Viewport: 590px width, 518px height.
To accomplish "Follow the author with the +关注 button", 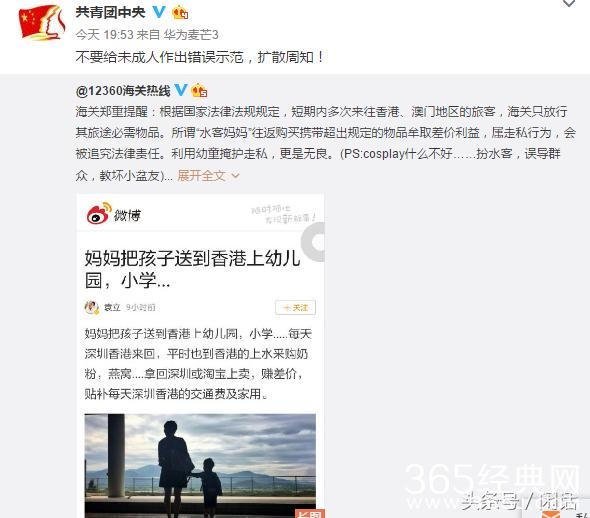I will tap(295, 308).
